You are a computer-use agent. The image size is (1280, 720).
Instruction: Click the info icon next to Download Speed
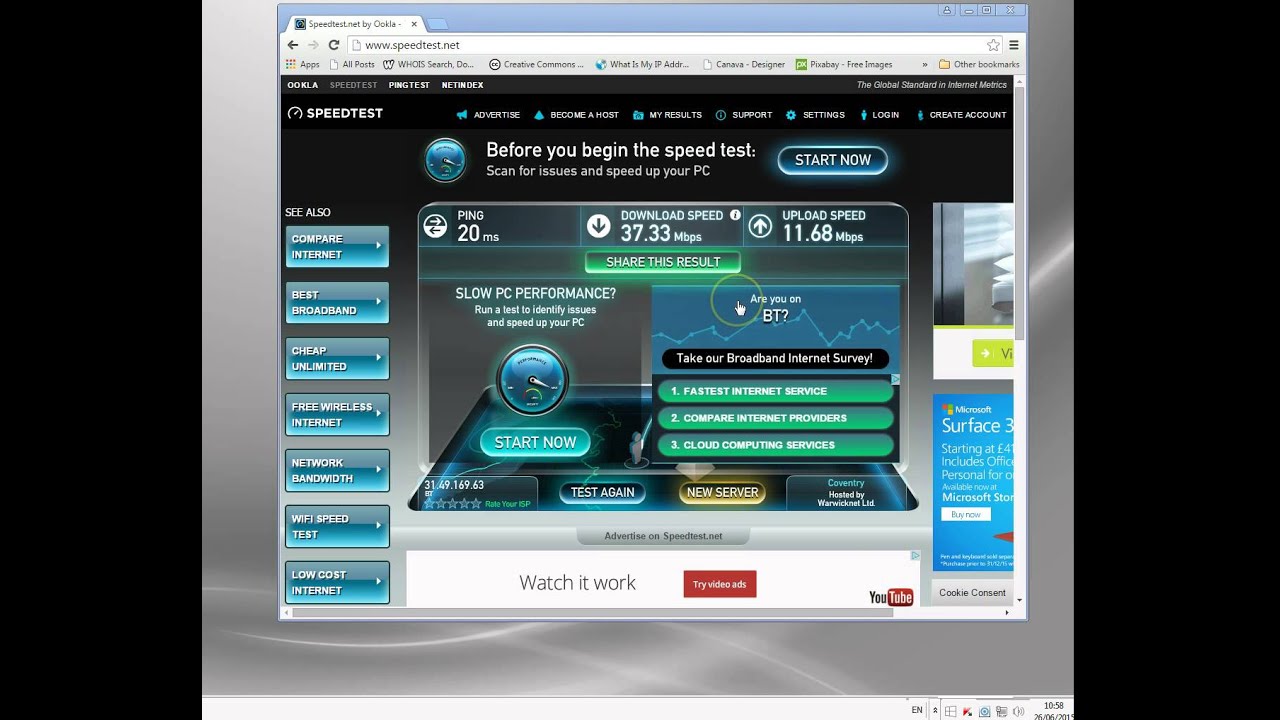735,215
